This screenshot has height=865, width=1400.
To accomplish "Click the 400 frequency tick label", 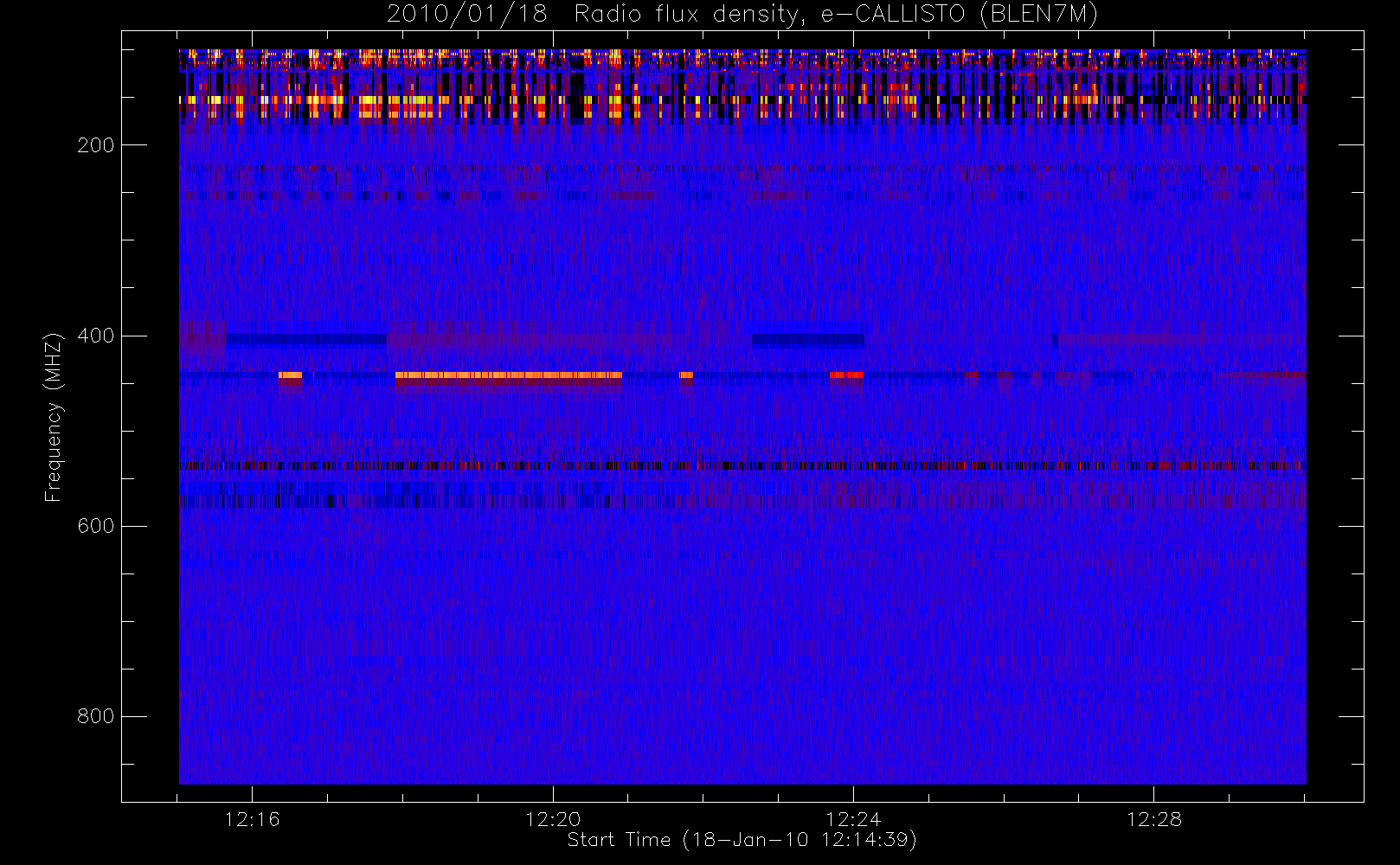I will pyautogui.click(x=95, y=336).
